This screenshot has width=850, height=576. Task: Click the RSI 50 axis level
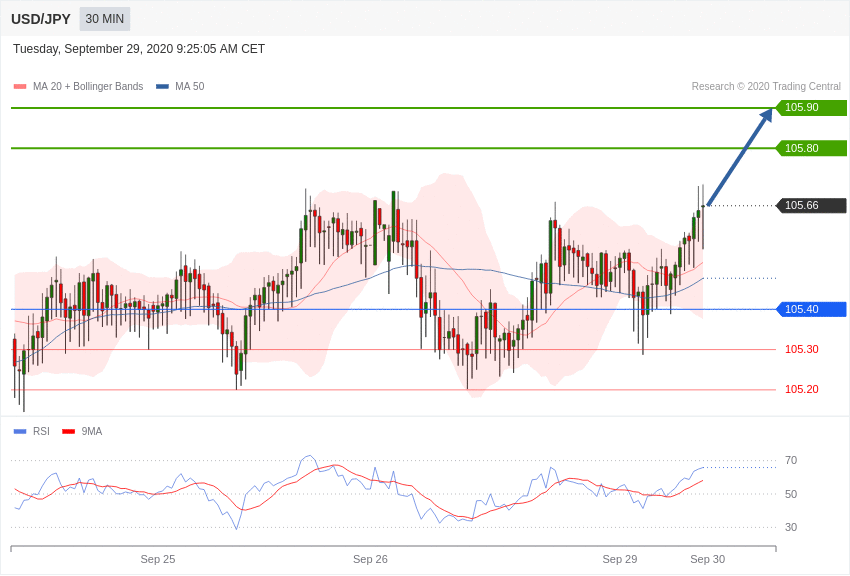pyautogui.click(x=791, y=494)
